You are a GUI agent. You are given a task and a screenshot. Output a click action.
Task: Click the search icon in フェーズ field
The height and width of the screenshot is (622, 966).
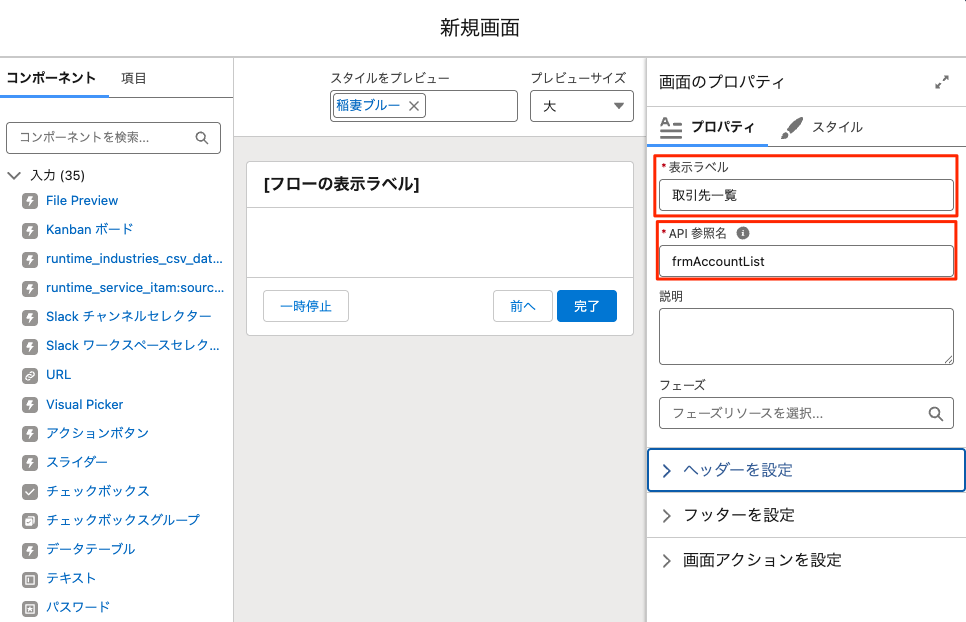coord(935,413)
